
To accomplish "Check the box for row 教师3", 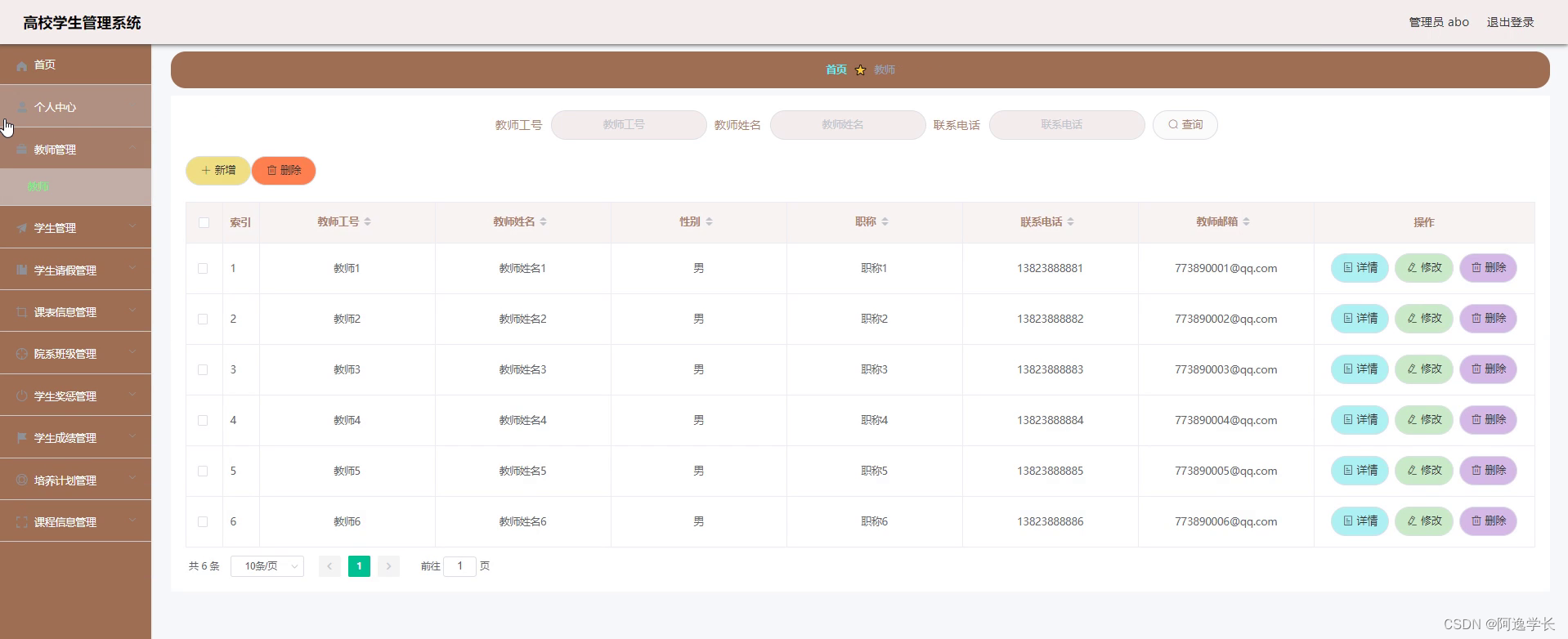I will coord(203,370).
